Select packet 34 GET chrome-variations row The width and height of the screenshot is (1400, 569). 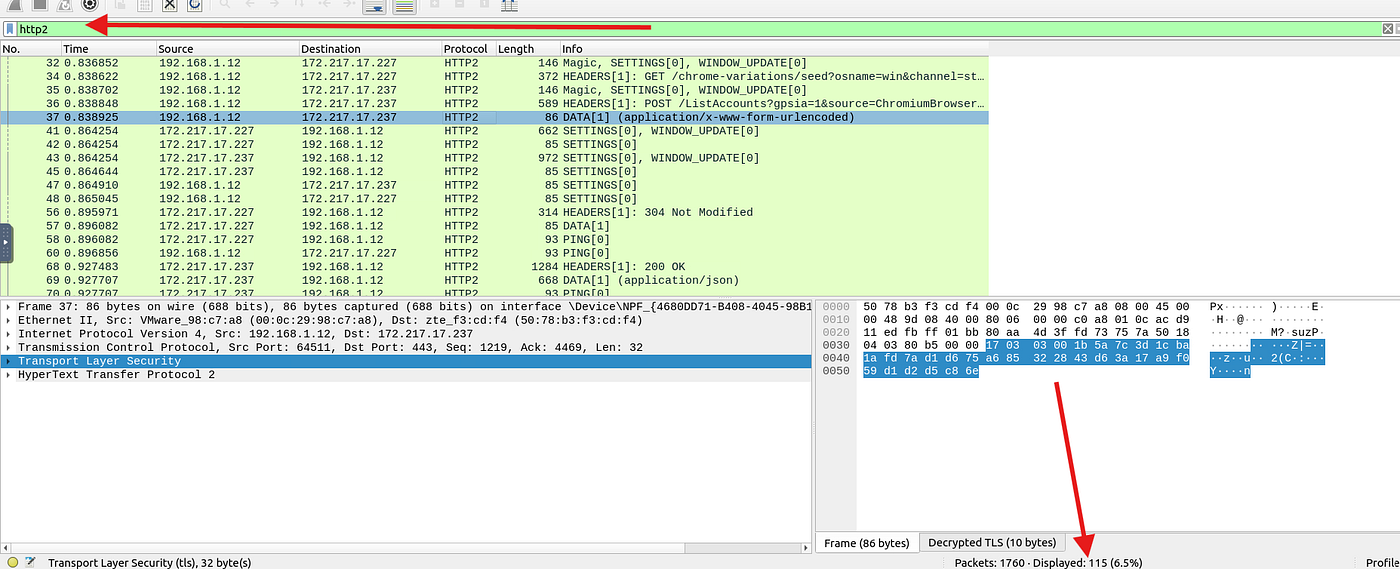[494, 76]
